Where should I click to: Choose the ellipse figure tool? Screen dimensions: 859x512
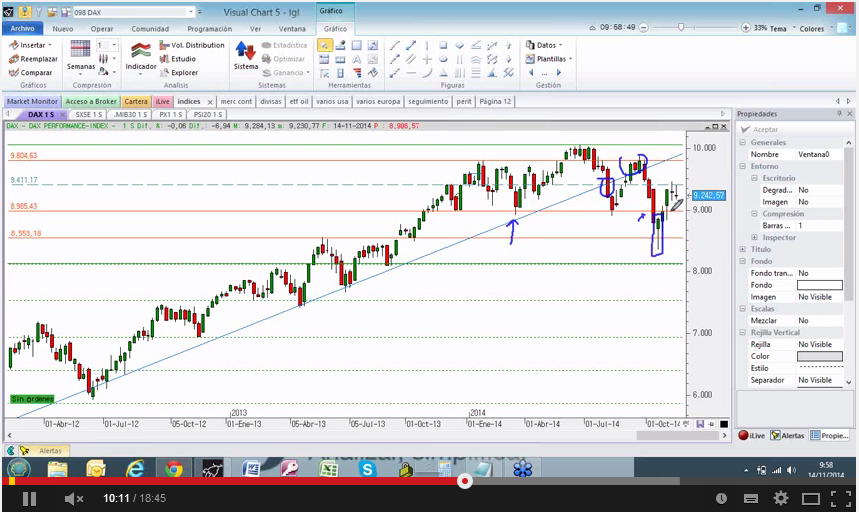coord(443,59)
